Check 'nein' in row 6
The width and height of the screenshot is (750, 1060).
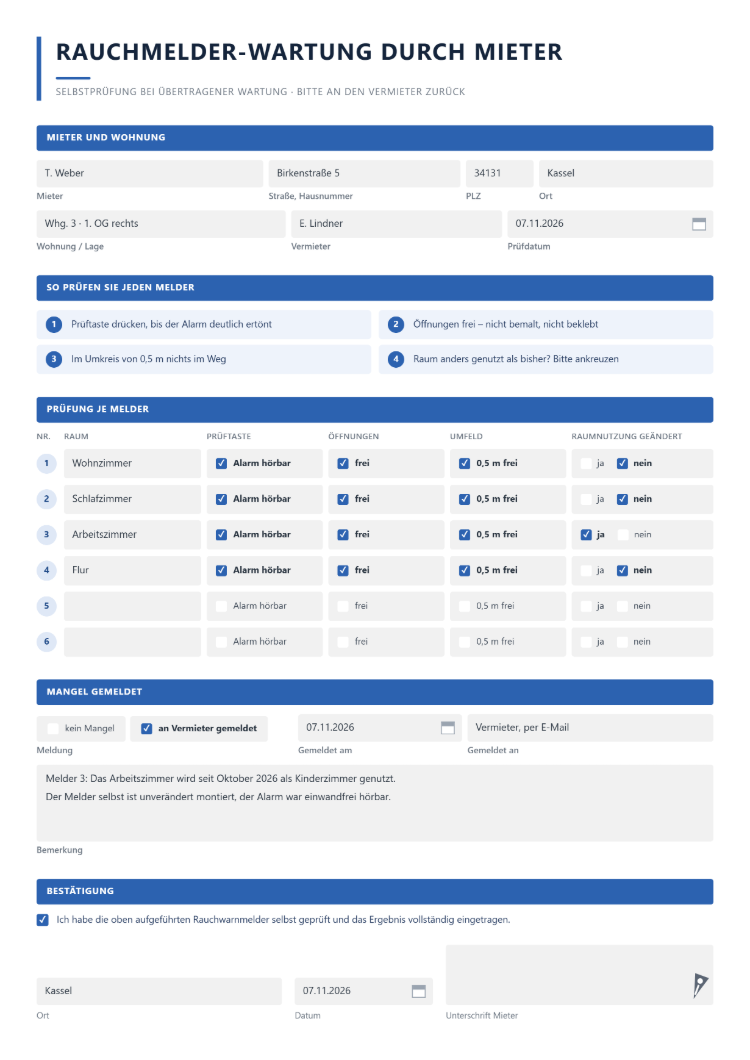click(622, 642)
